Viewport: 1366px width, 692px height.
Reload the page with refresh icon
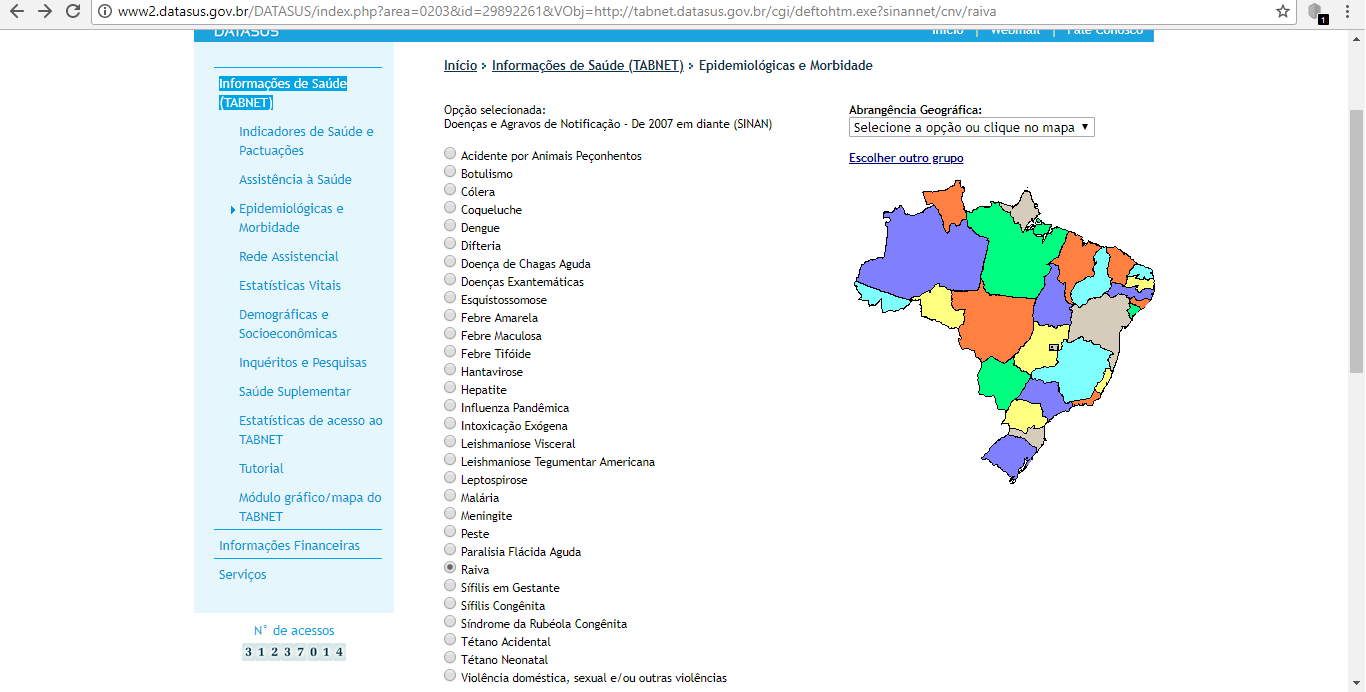click(x=73, y=12)
